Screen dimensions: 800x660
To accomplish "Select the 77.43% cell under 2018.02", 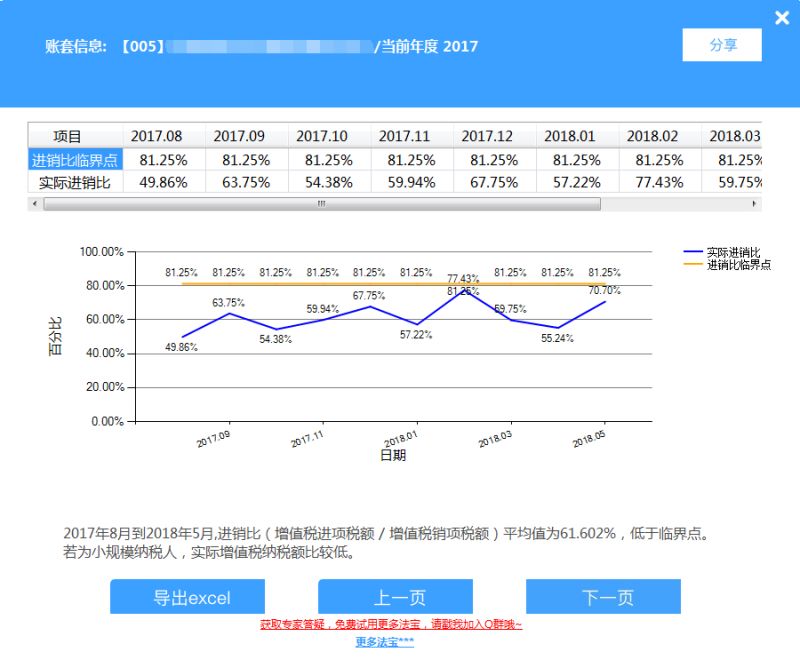I will [x=659, y=183].
